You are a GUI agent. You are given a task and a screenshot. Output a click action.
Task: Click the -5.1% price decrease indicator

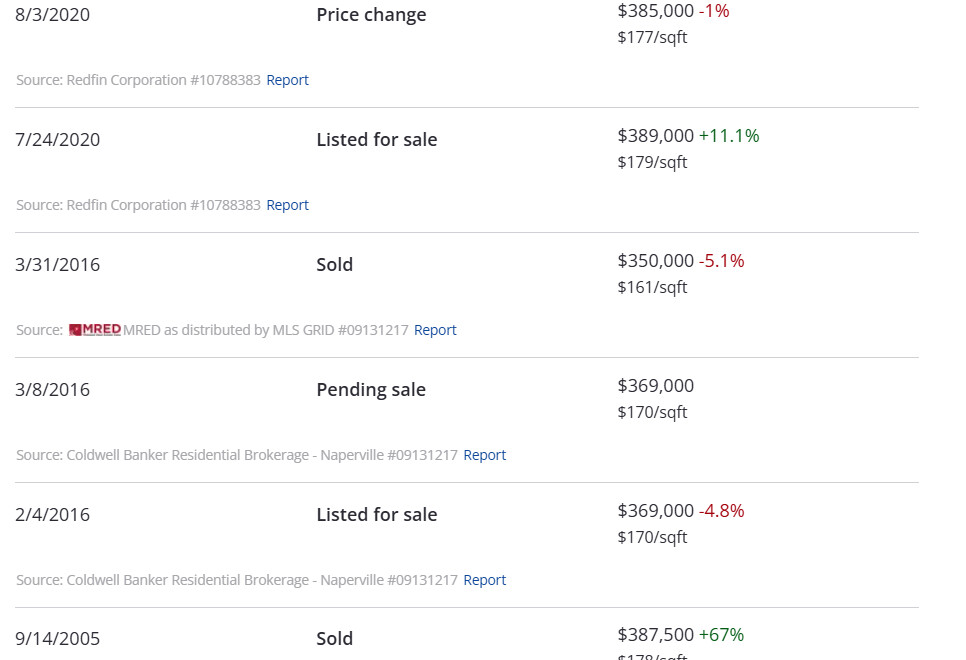tap(722, 261)
